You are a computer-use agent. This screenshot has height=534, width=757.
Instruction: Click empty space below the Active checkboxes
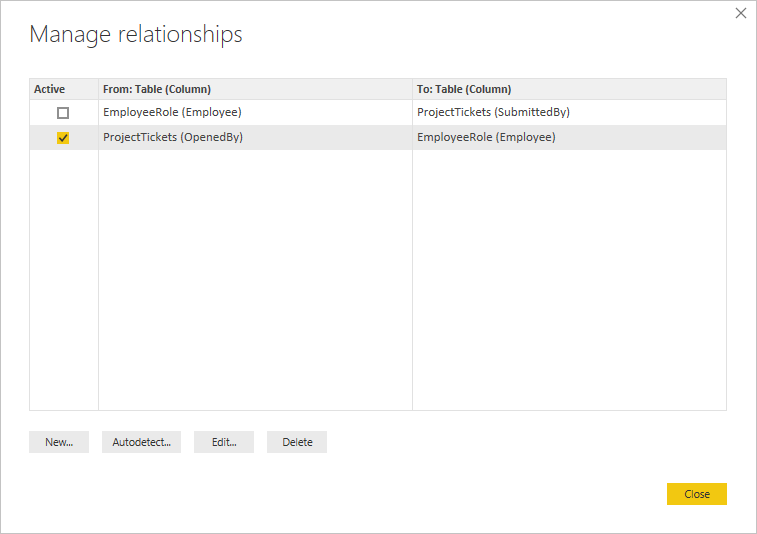pyautogui.click(x=64, y=280)
